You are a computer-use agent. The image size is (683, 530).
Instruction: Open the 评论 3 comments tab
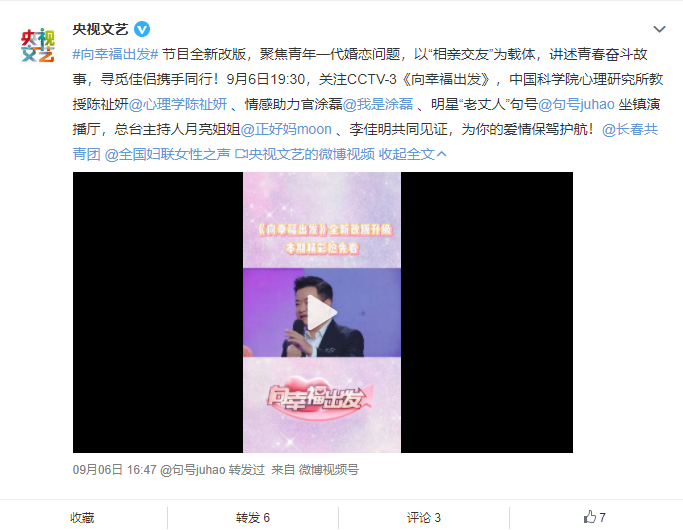tap(424, 517)
